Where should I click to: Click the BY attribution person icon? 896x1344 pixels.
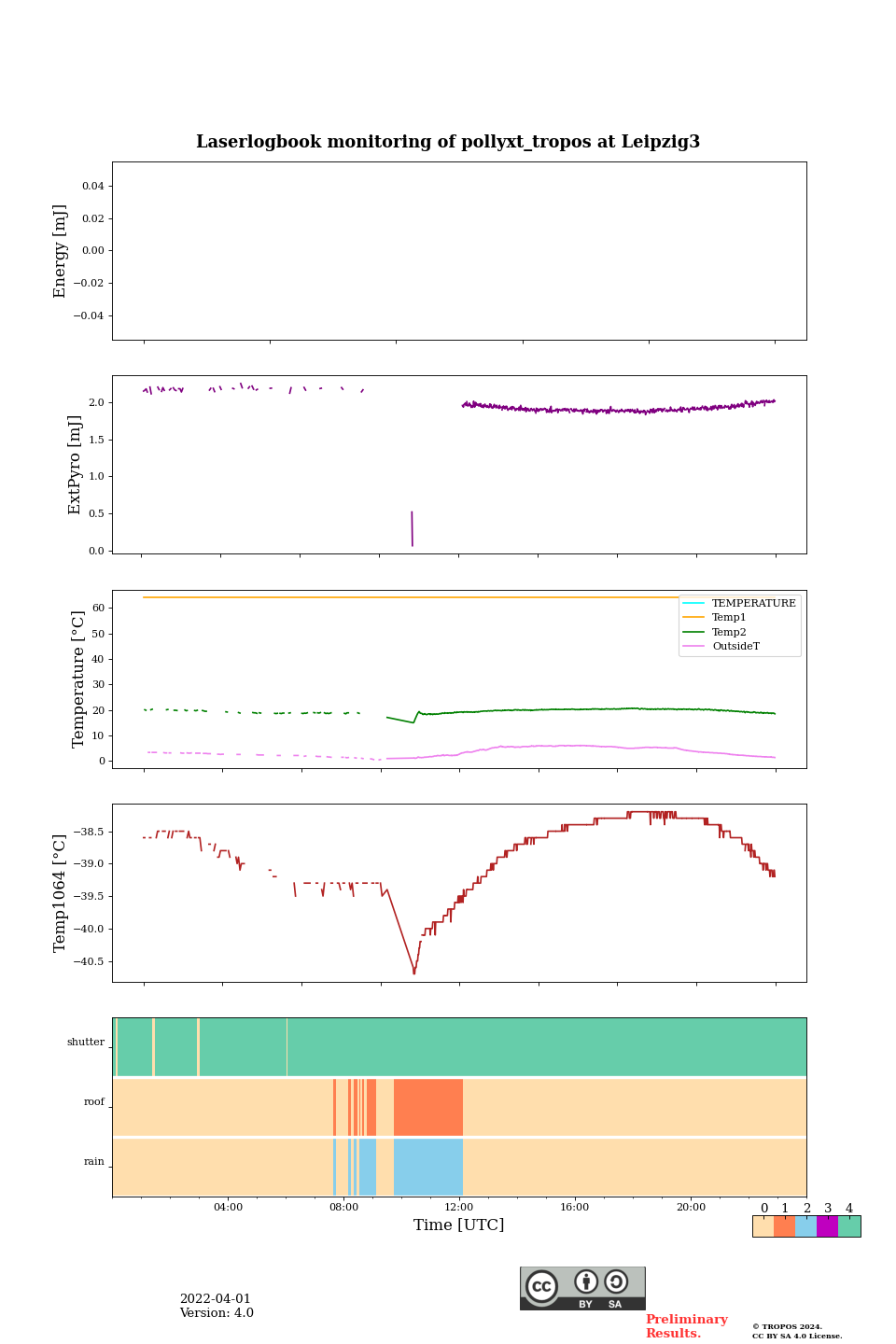tap(586, 1281)
